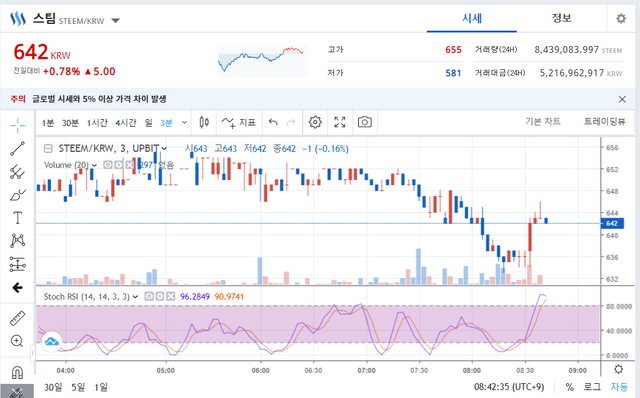Set date range to 30일
This screenshot has height=398, width=640.
(53, 387)
